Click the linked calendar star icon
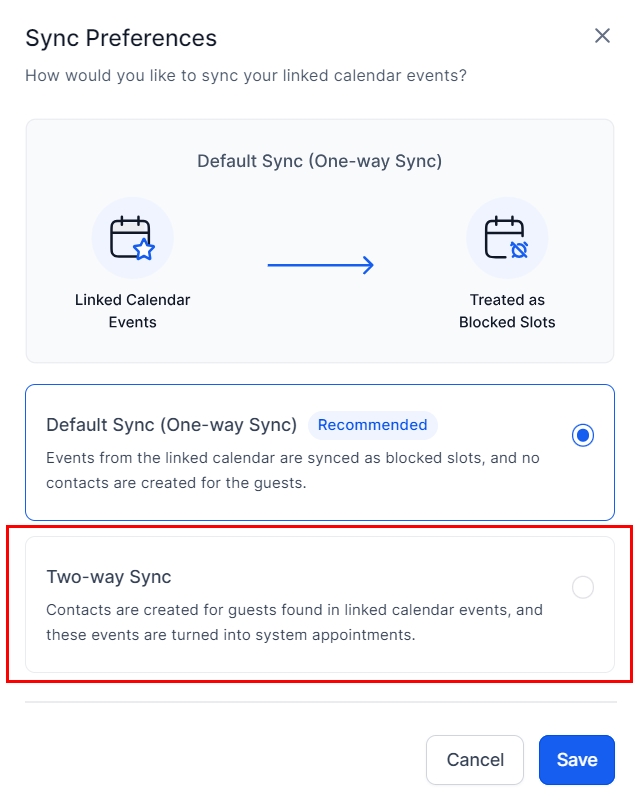This screenshot has height=802, width=640. point(132,238)
